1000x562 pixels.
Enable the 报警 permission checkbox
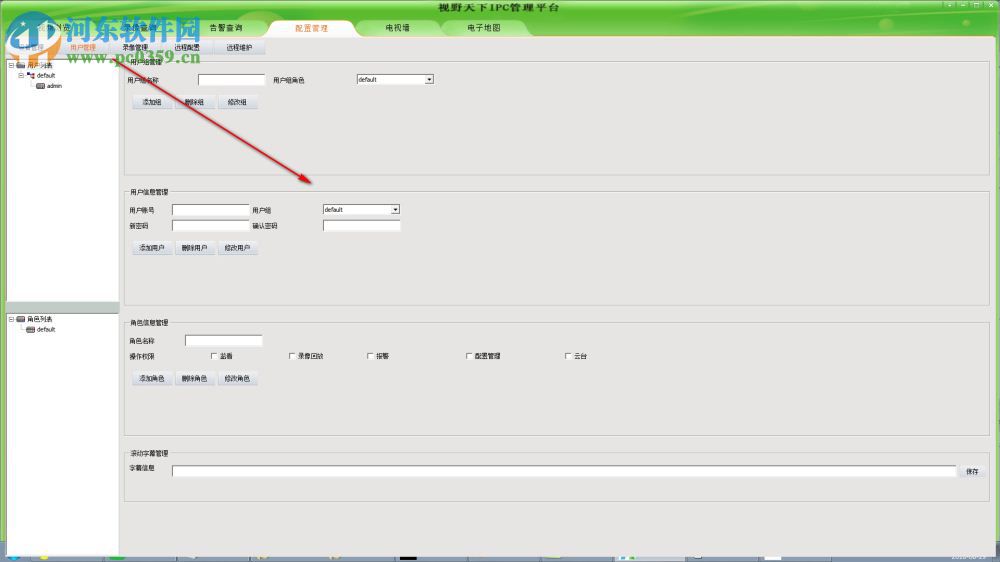pos(371,356)
